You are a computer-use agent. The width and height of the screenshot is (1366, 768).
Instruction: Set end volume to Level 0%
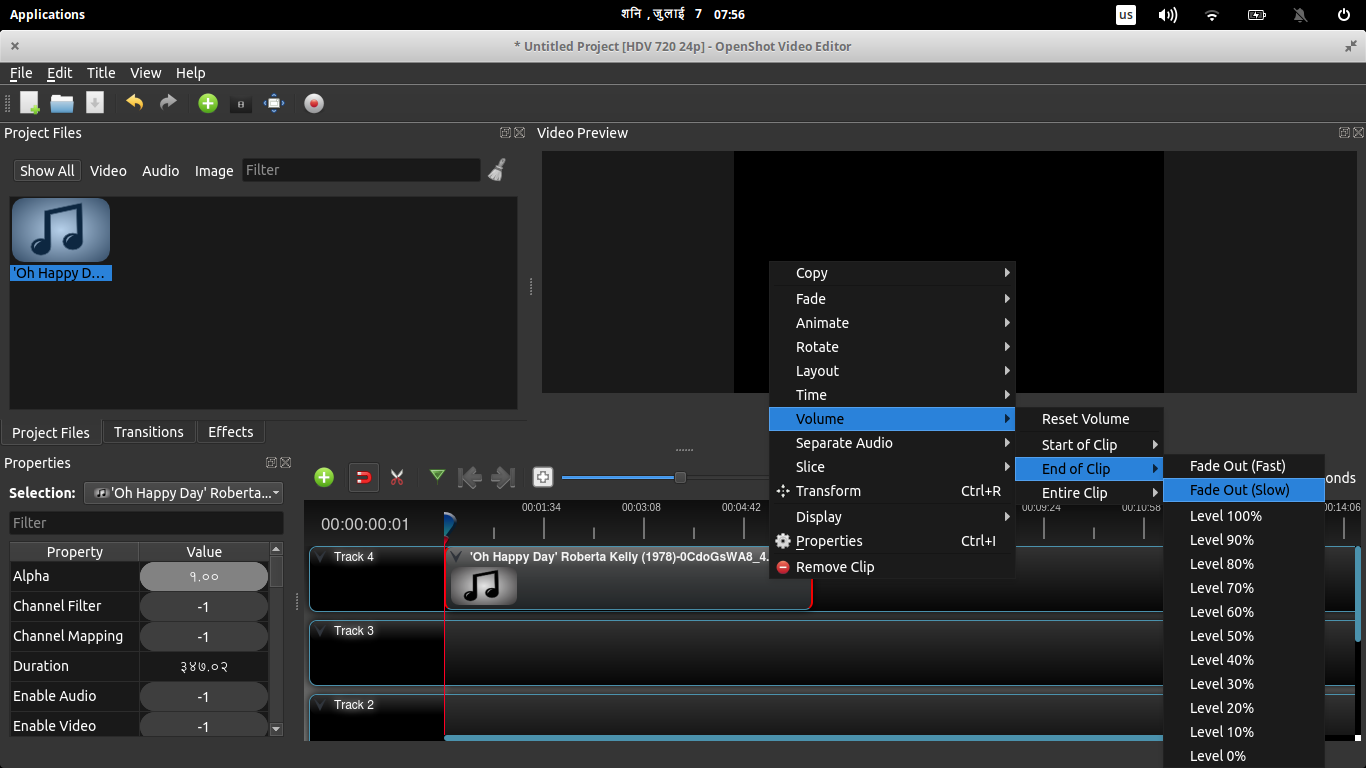coord(1244,756)
